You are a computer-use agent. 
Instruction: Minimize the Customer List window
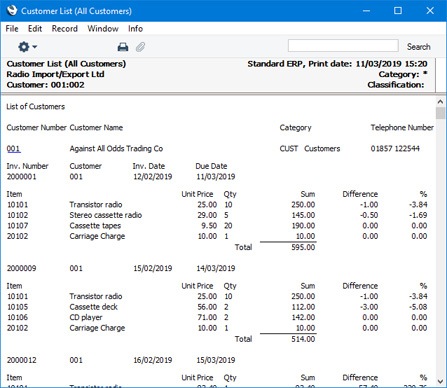(366, 11)
